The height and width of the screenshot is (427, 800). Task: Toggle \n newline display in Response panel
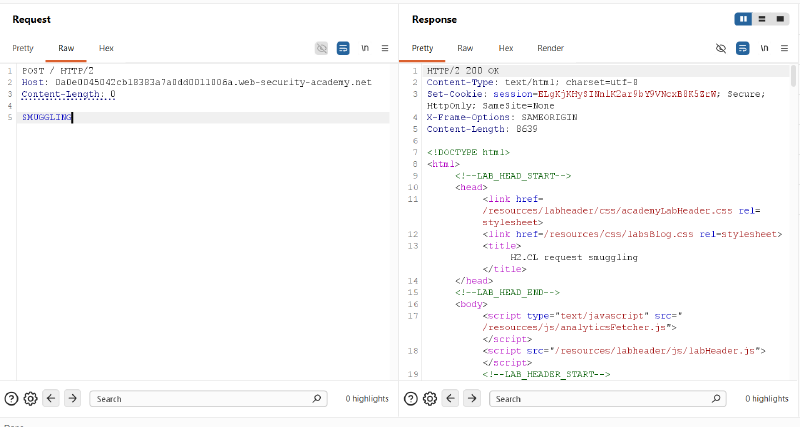coord(764,48)
